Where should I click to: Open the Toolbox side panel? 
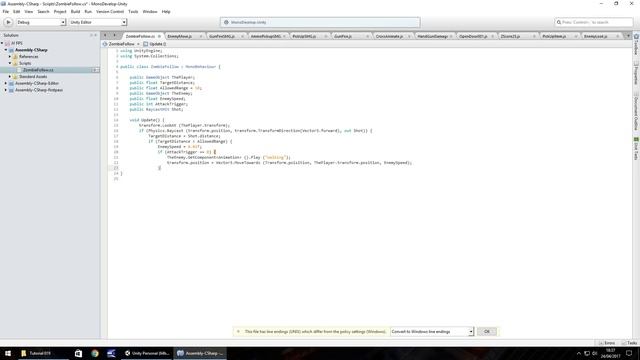[636, 44]
